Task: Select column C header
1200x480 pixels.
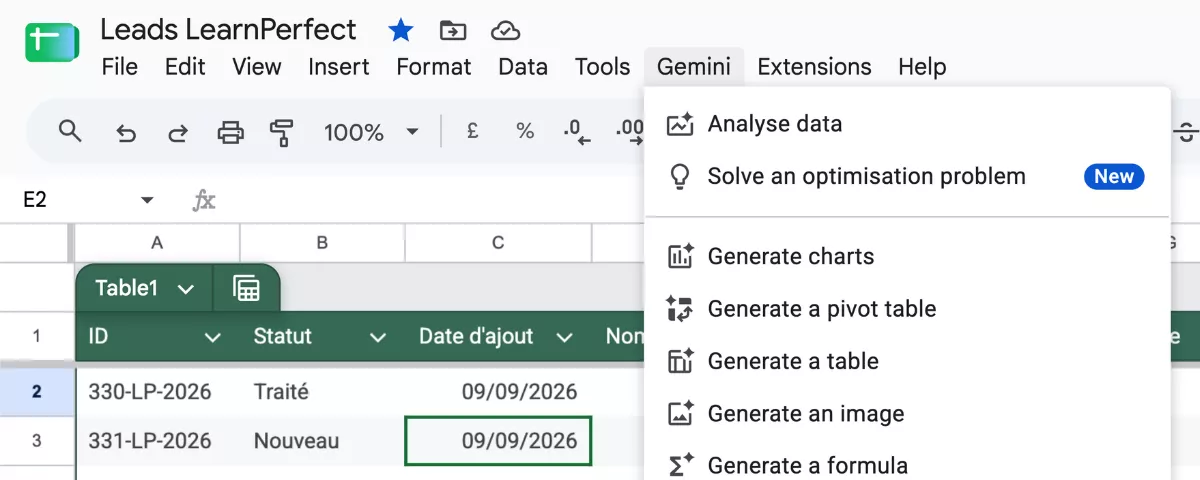Action: point(498,242)
